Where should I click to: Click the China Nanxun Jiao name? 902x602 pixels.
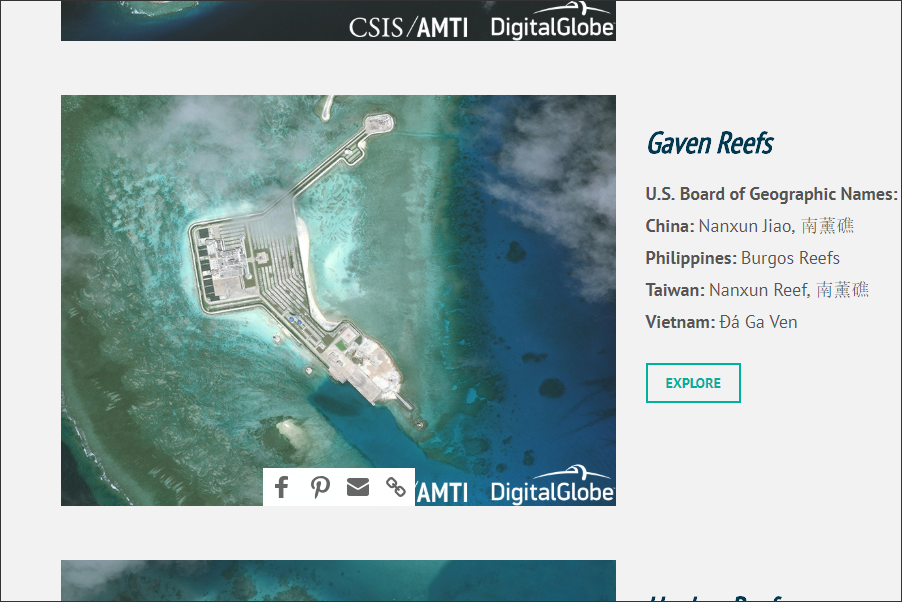[745, 226]
